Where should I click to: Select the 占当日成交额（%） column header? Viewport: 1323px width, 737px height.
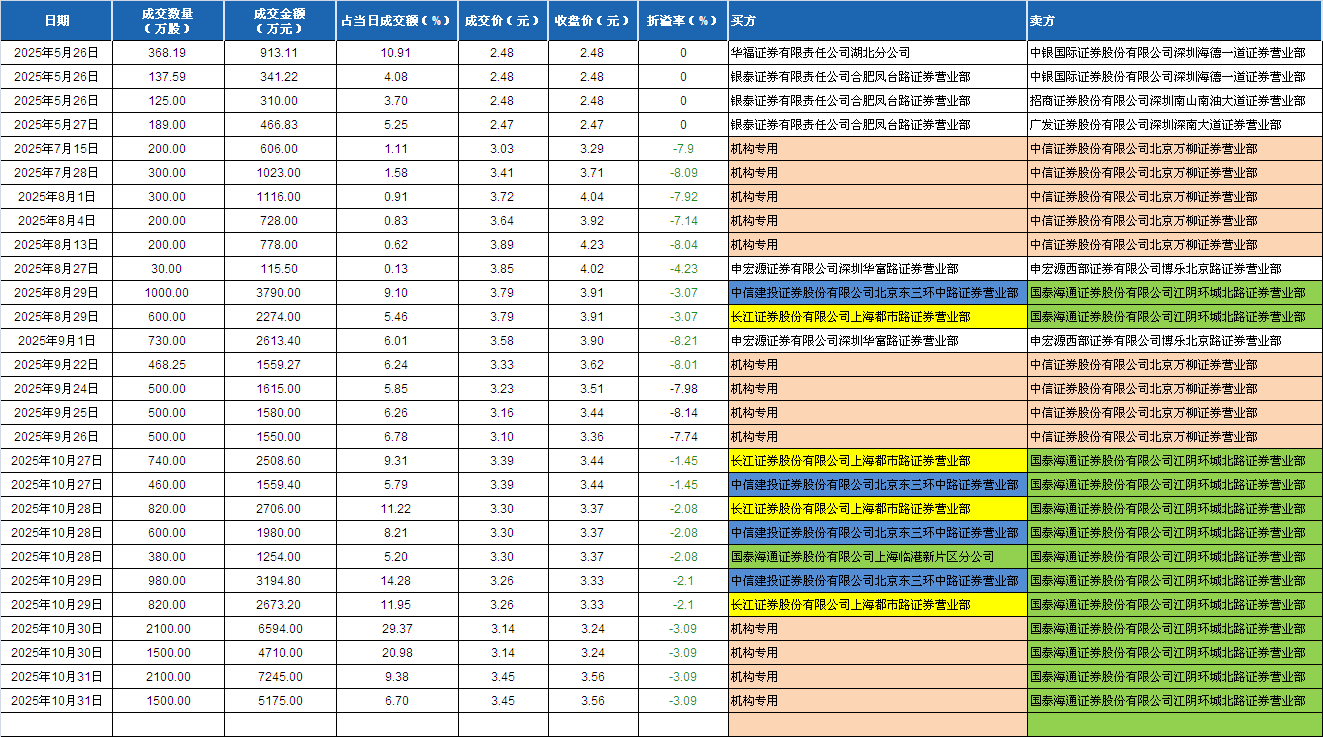(397, 20)
